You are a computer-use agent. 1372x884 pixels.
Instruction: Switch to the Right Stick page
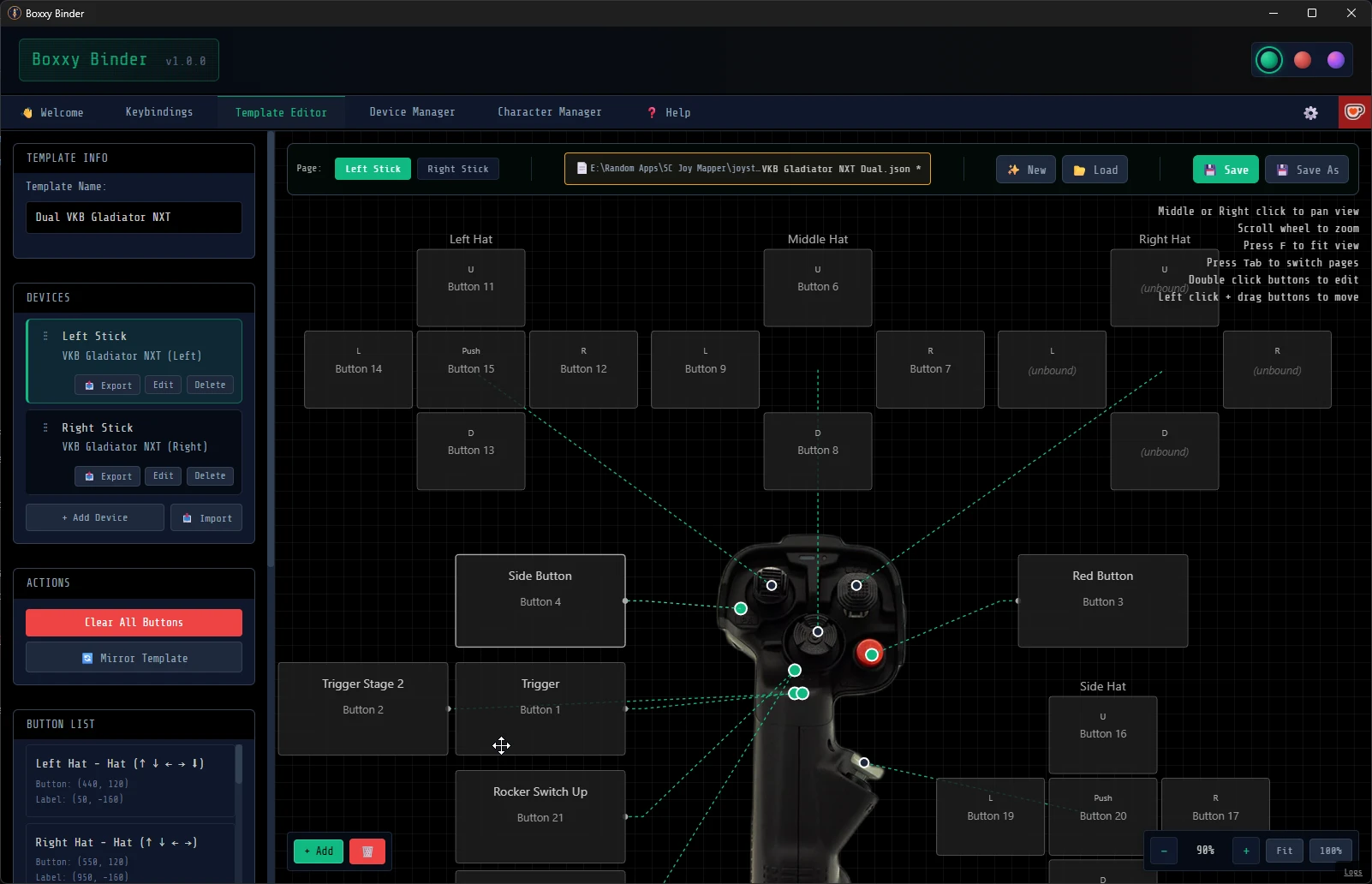pyautogui.click(x=458, y=169)
